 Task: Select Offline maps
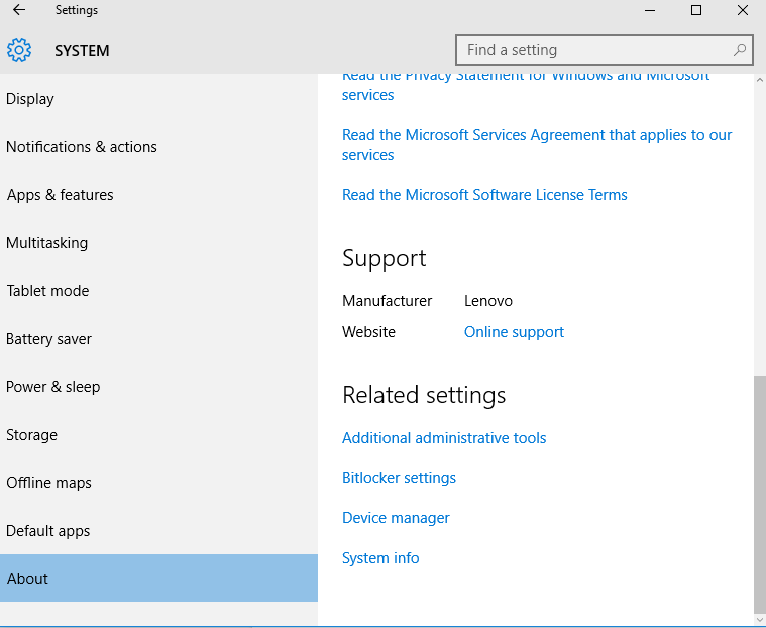coord(159,482)
